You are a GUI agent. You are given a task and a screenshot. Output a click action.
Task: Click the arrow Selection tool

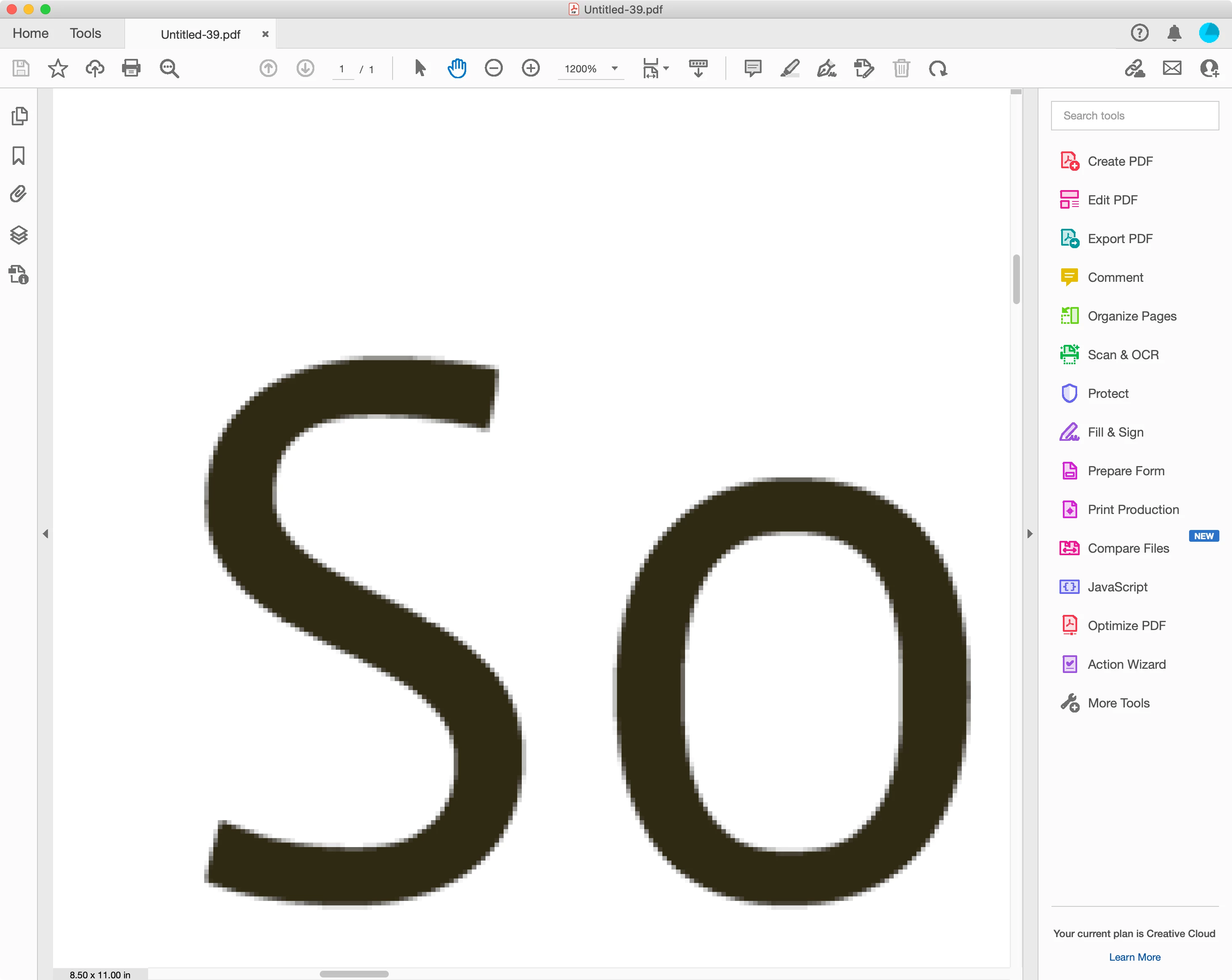(x=420, y=69)
